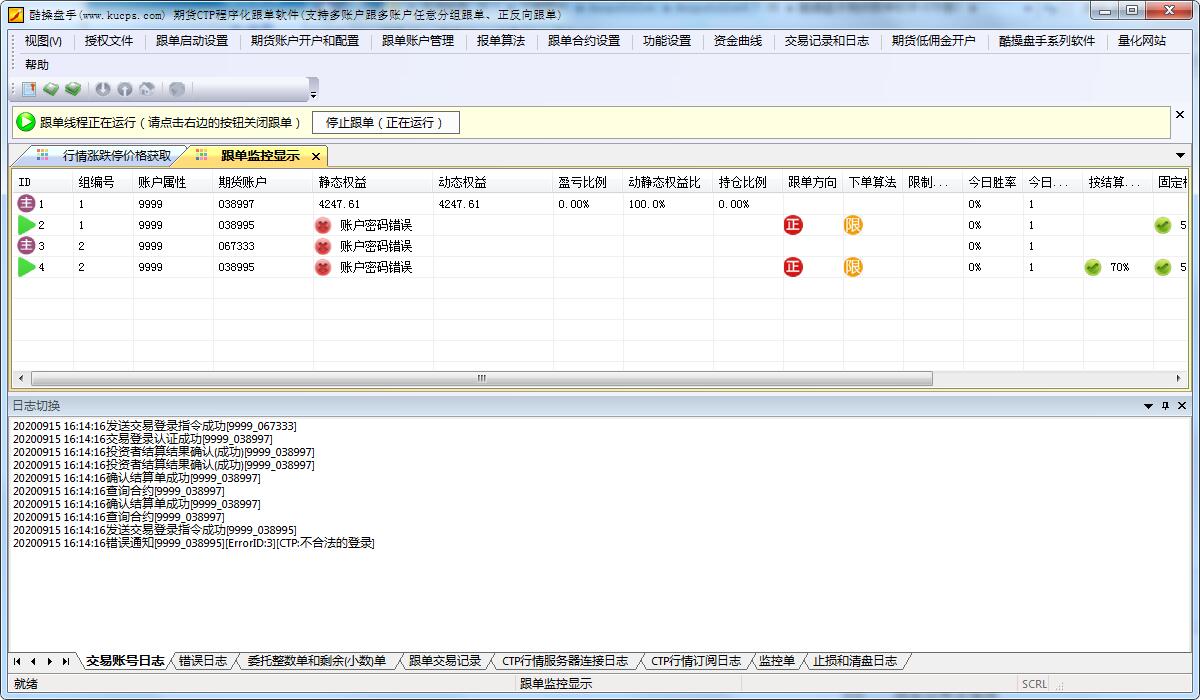Open the document tab list dropdown arrow
This screenshot has width=1200, height=700.
point(1180,155)
